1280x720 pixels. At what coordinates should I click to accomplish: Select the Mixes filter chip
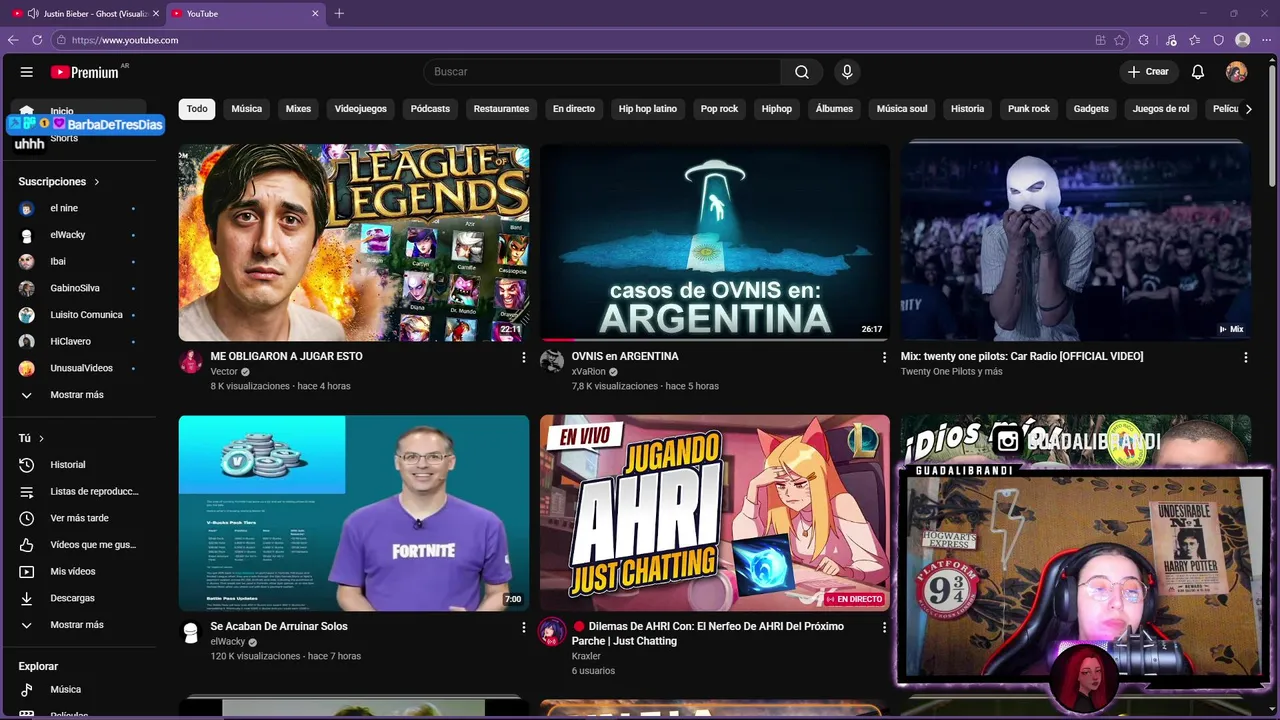[x=298, y=109]
